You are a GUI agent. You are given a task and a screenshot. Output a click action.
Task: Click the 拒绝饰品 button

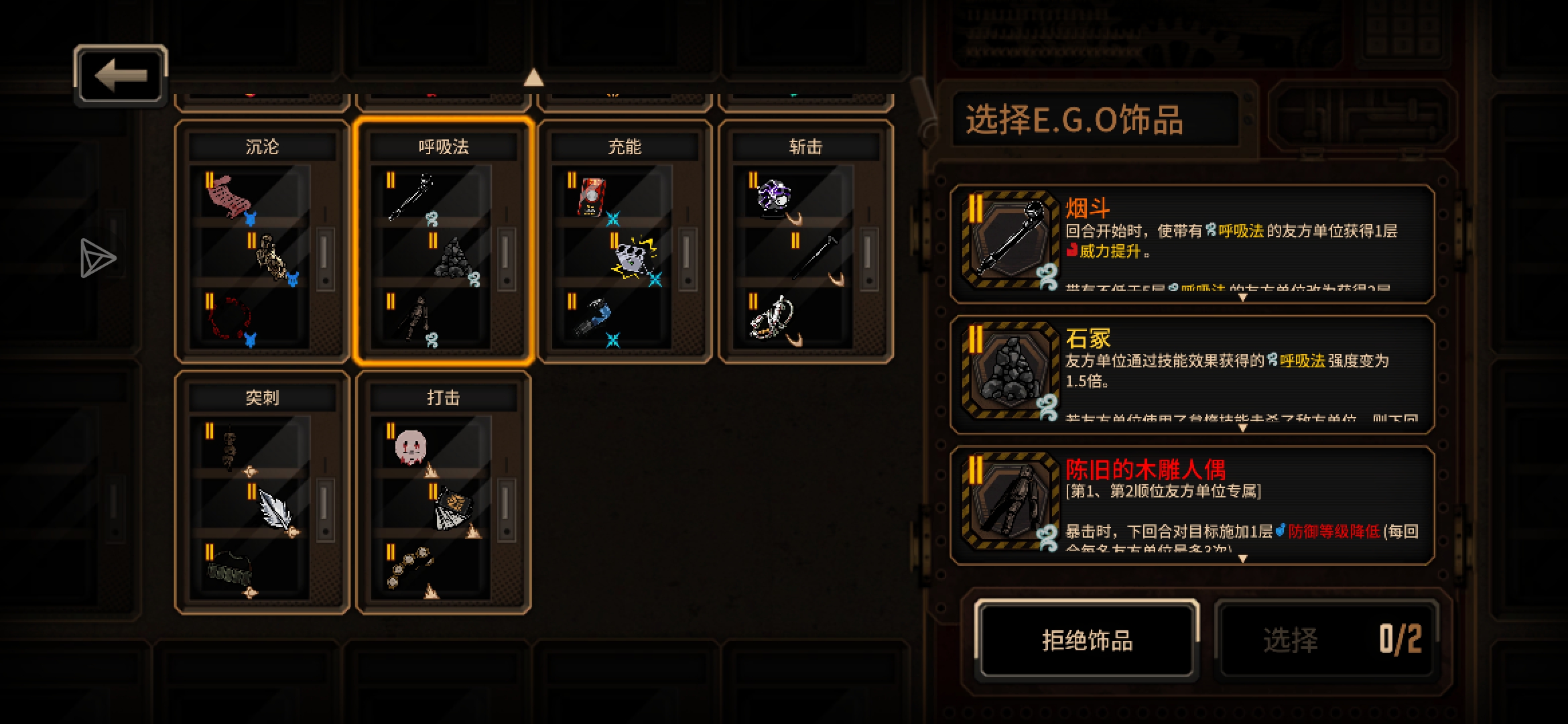1087,640
